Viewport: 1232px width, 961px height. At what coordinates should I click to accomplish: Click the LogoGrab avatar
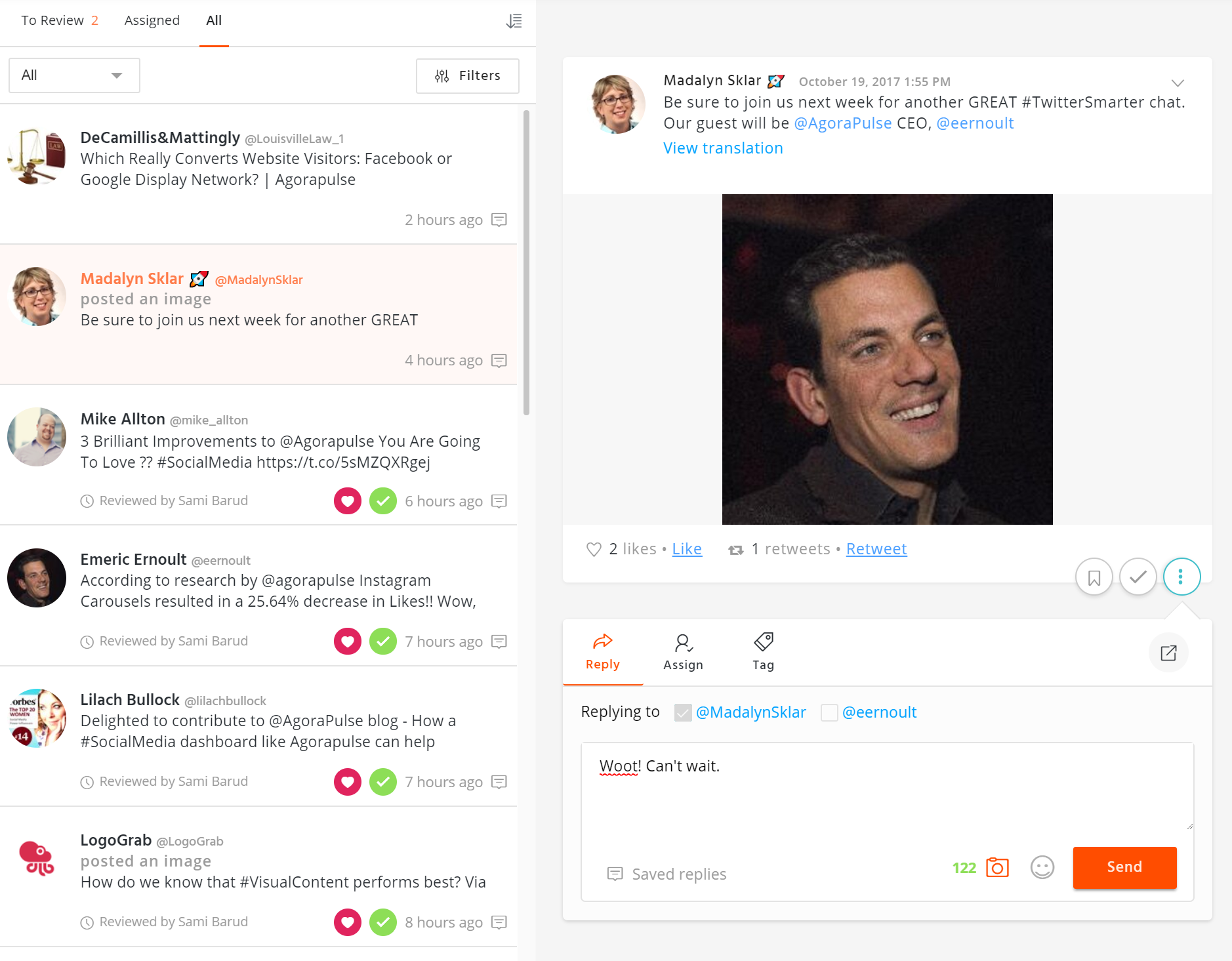tap(37, 859)
